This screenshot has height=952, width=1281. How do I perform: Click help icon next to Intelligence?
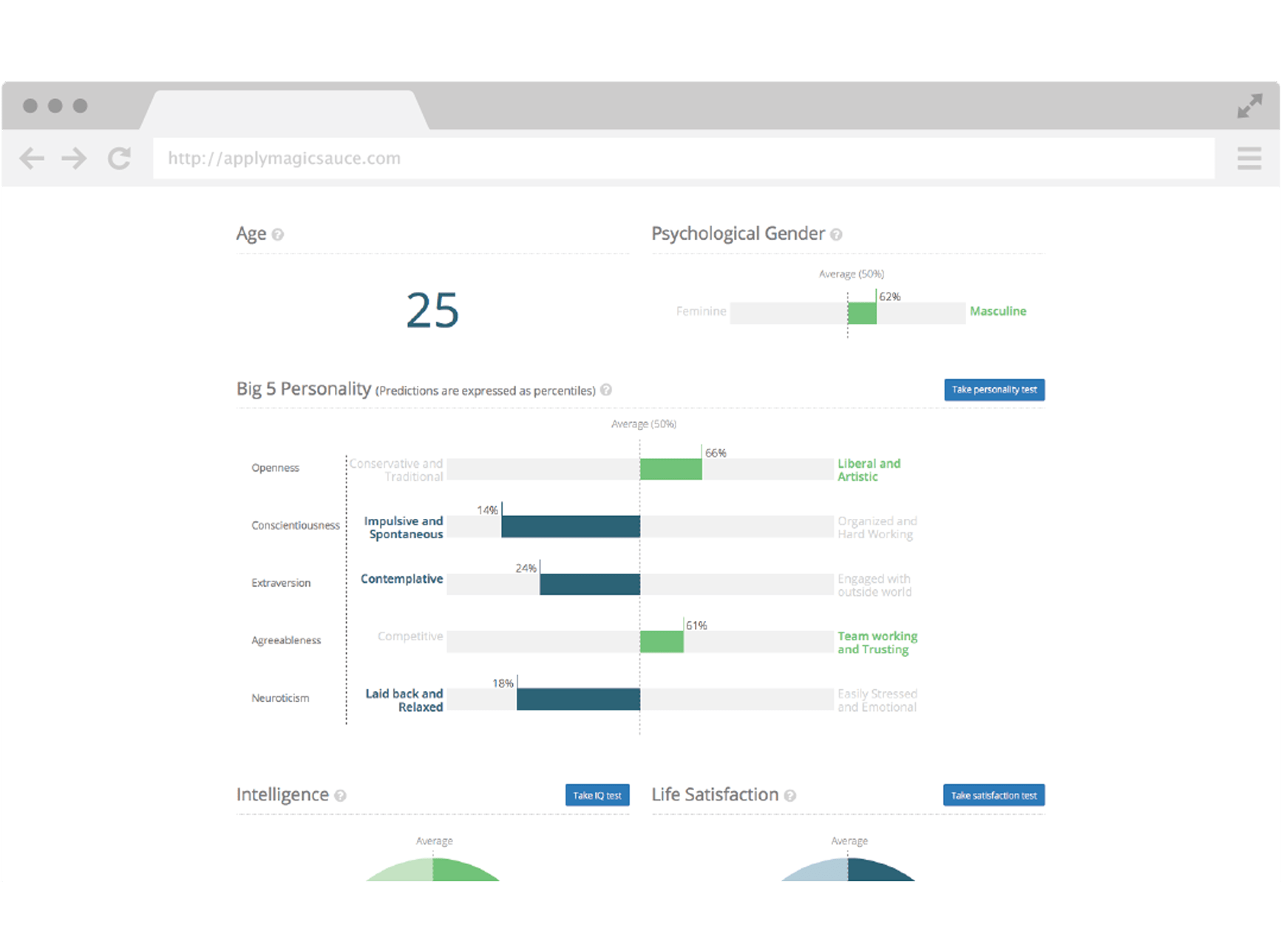pos(340,796)
